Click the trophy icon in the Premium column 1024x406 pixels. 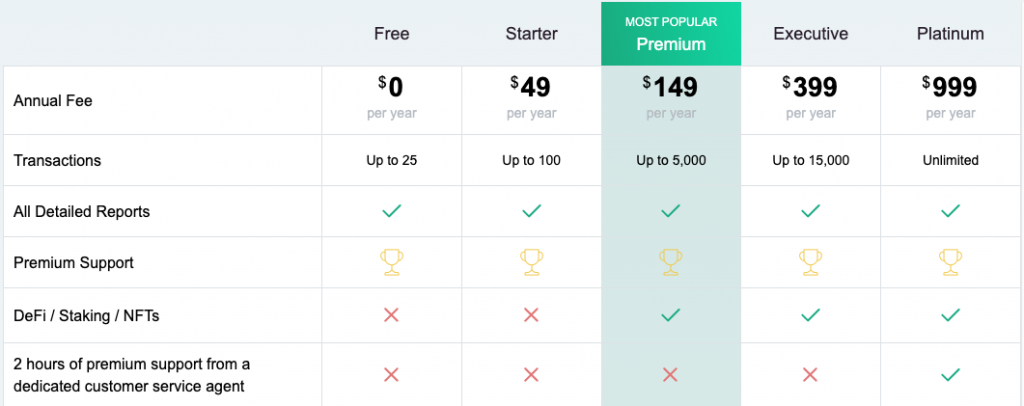671,262
